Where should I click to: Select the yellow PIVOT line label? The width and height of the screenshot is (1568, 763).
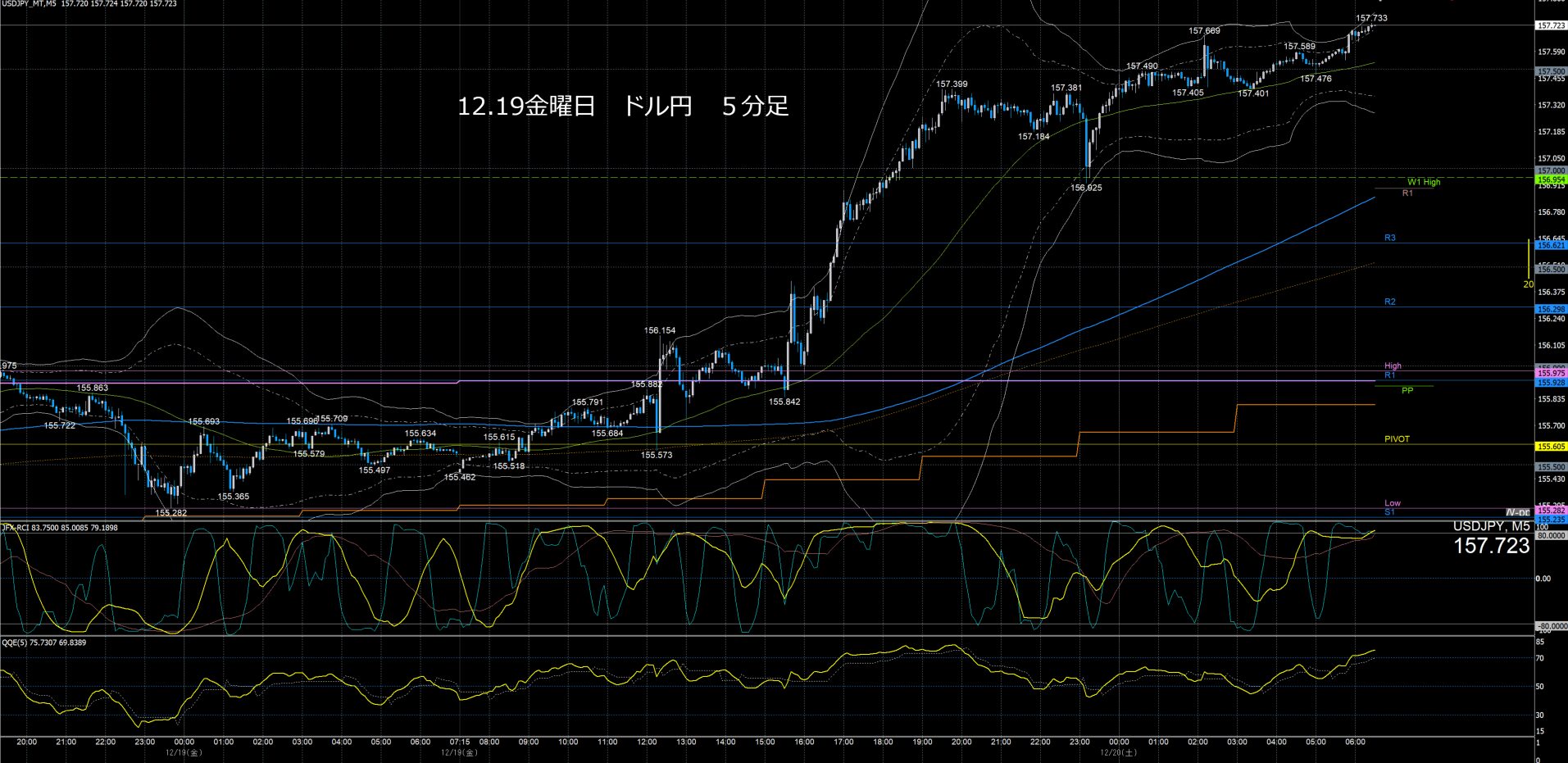point(1398,439)
